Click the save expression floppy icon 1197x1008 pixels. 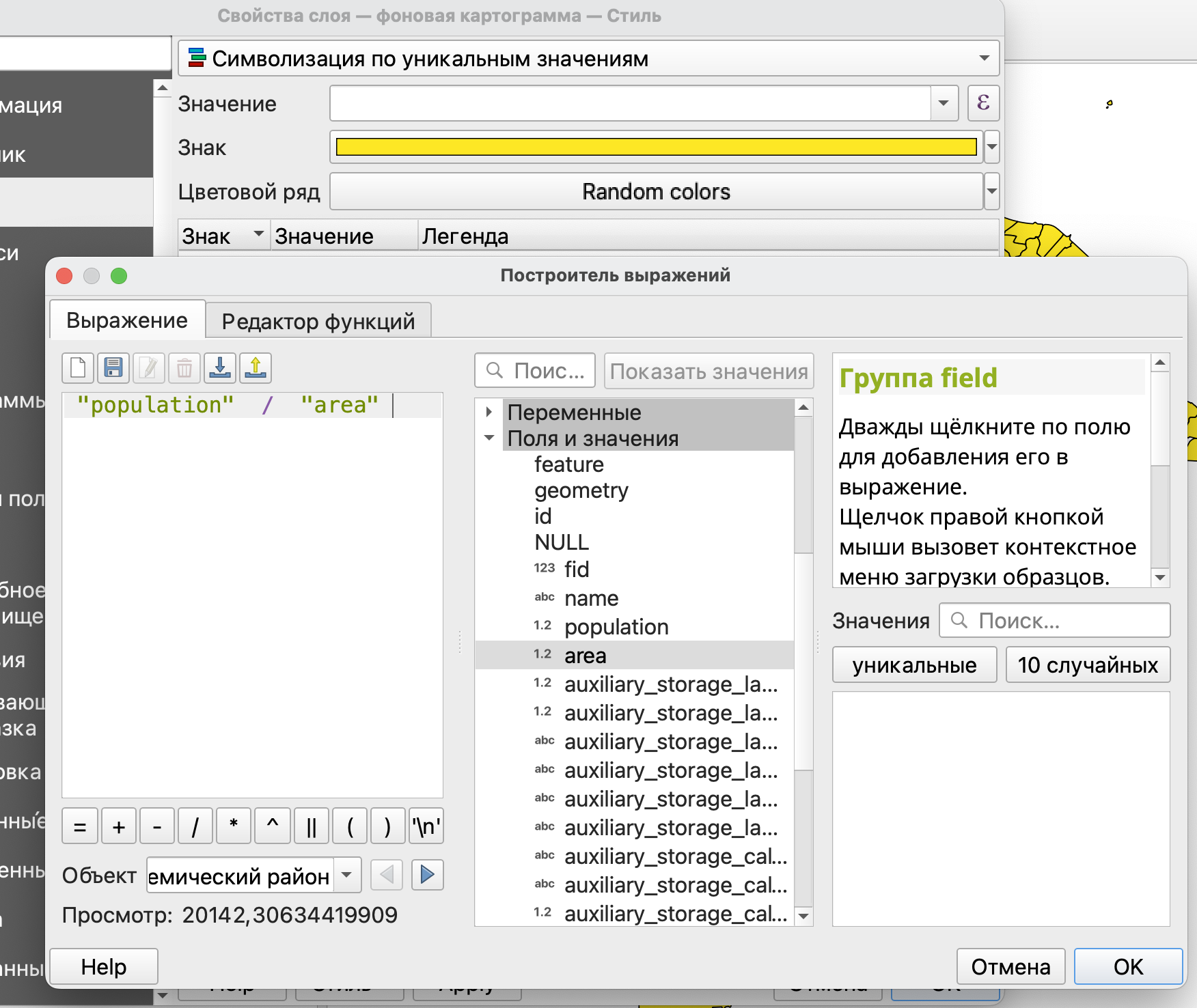[113, 368]
